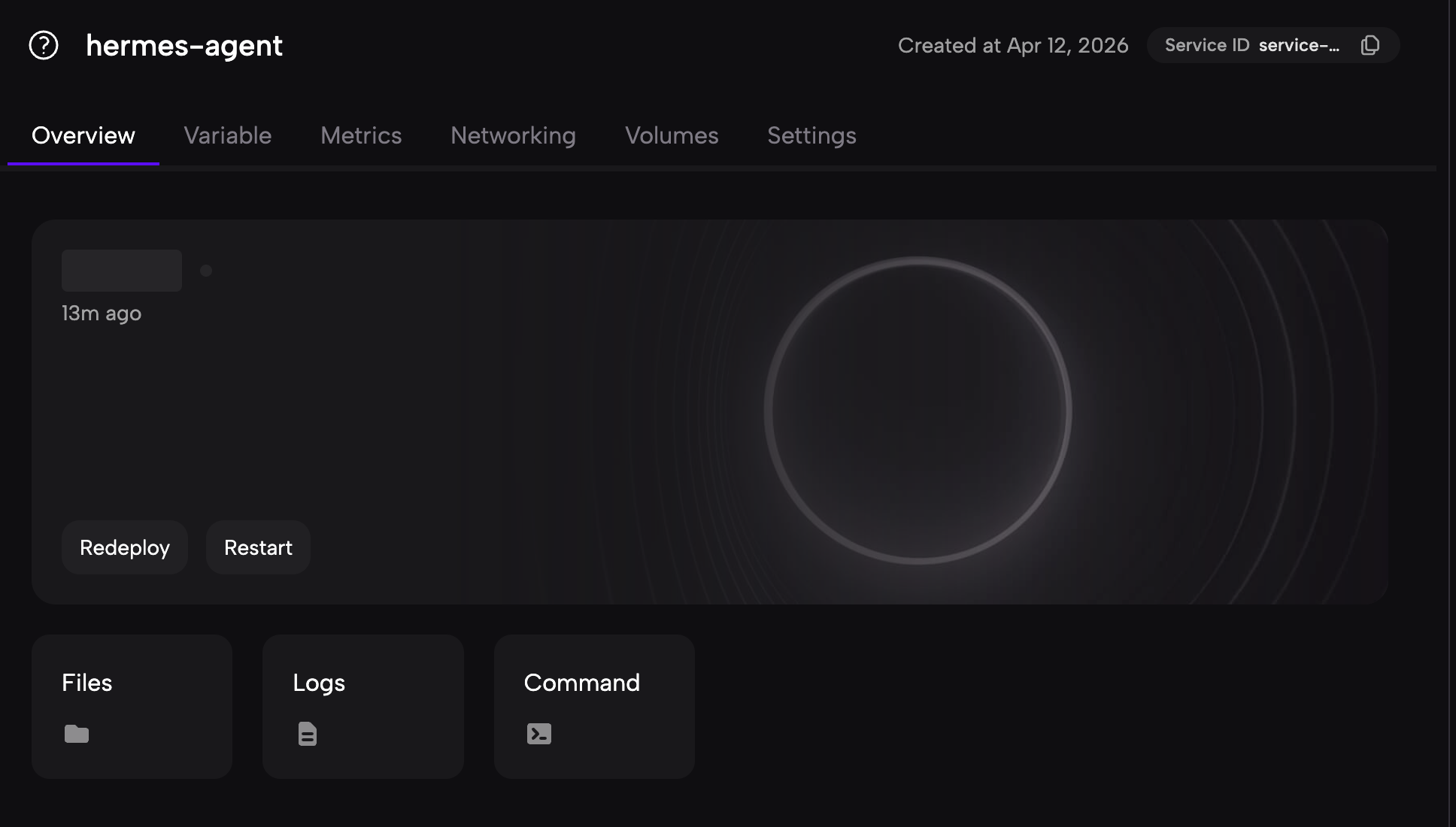Click the Service ID pill

tap(1251, 45)
